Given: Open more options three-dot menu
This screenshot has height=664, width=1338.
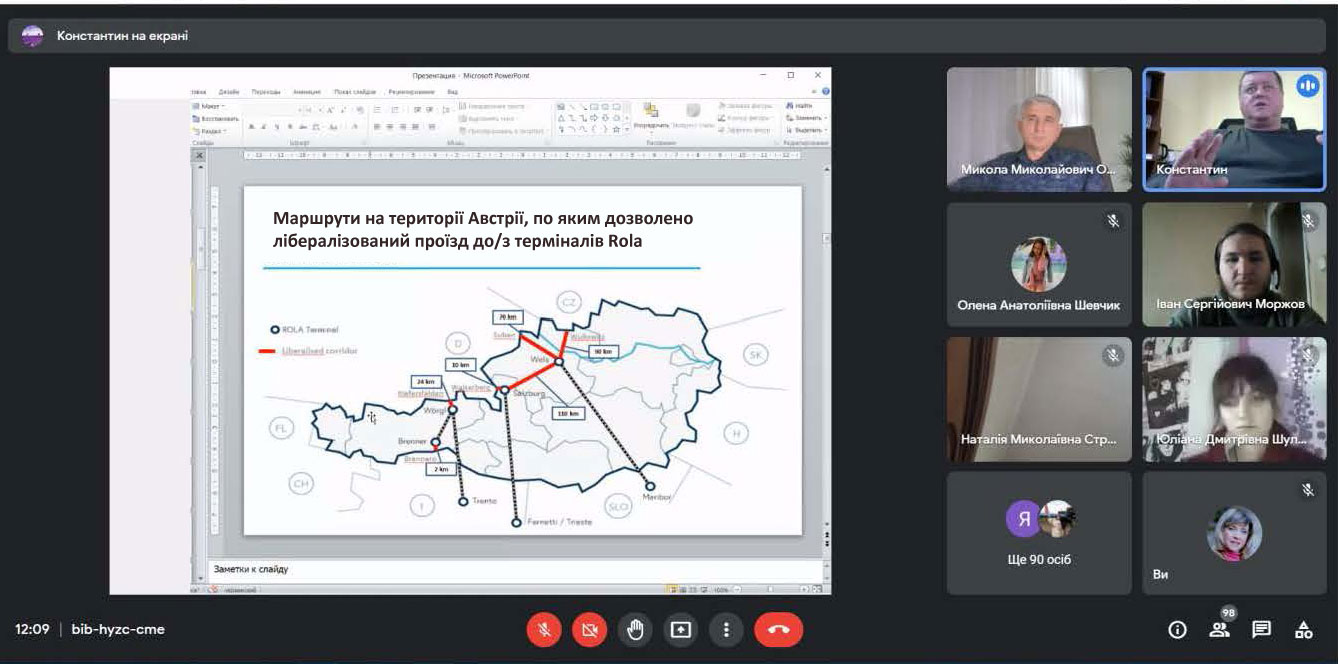Looking at the screenshot, I should [726, 630].
